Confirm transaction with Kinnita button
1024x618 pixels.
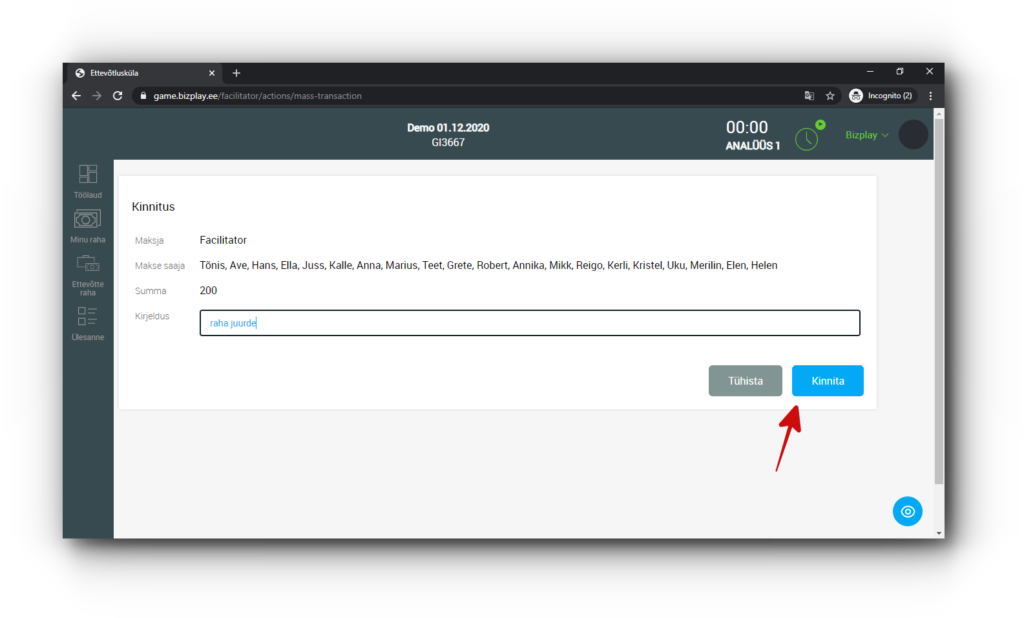coord(827,381)
